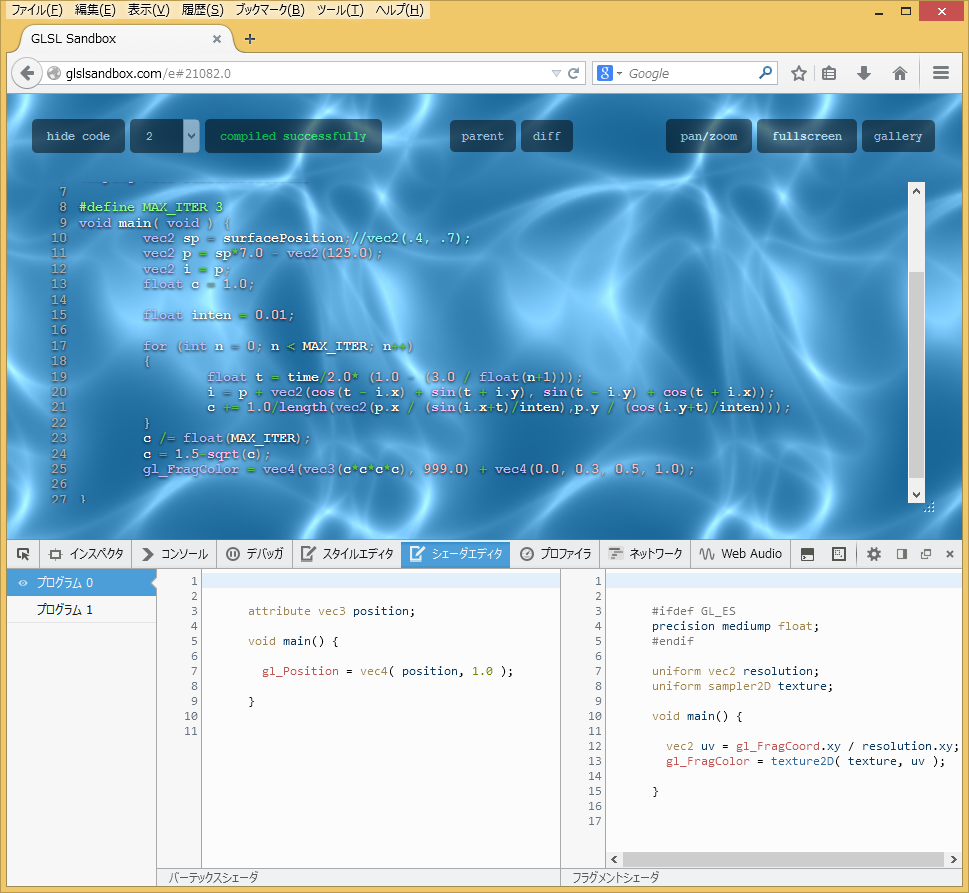Bookmark this page with the star icon
This screenshot has height=893, width=969.
pyautogui.click(x=799, y=73)
